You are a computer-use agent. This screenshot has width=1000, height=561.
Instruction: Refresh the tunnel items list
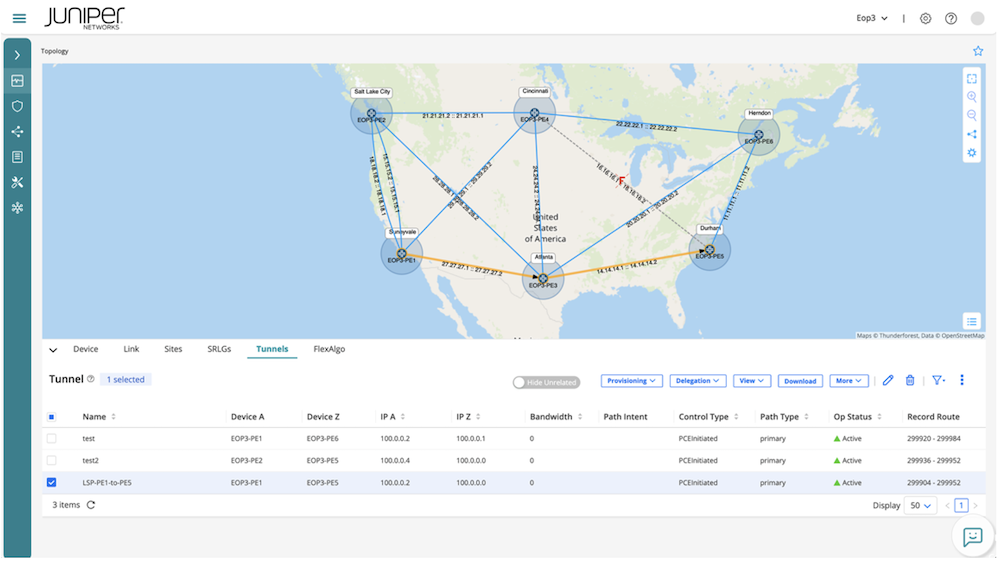coord(91,505)
